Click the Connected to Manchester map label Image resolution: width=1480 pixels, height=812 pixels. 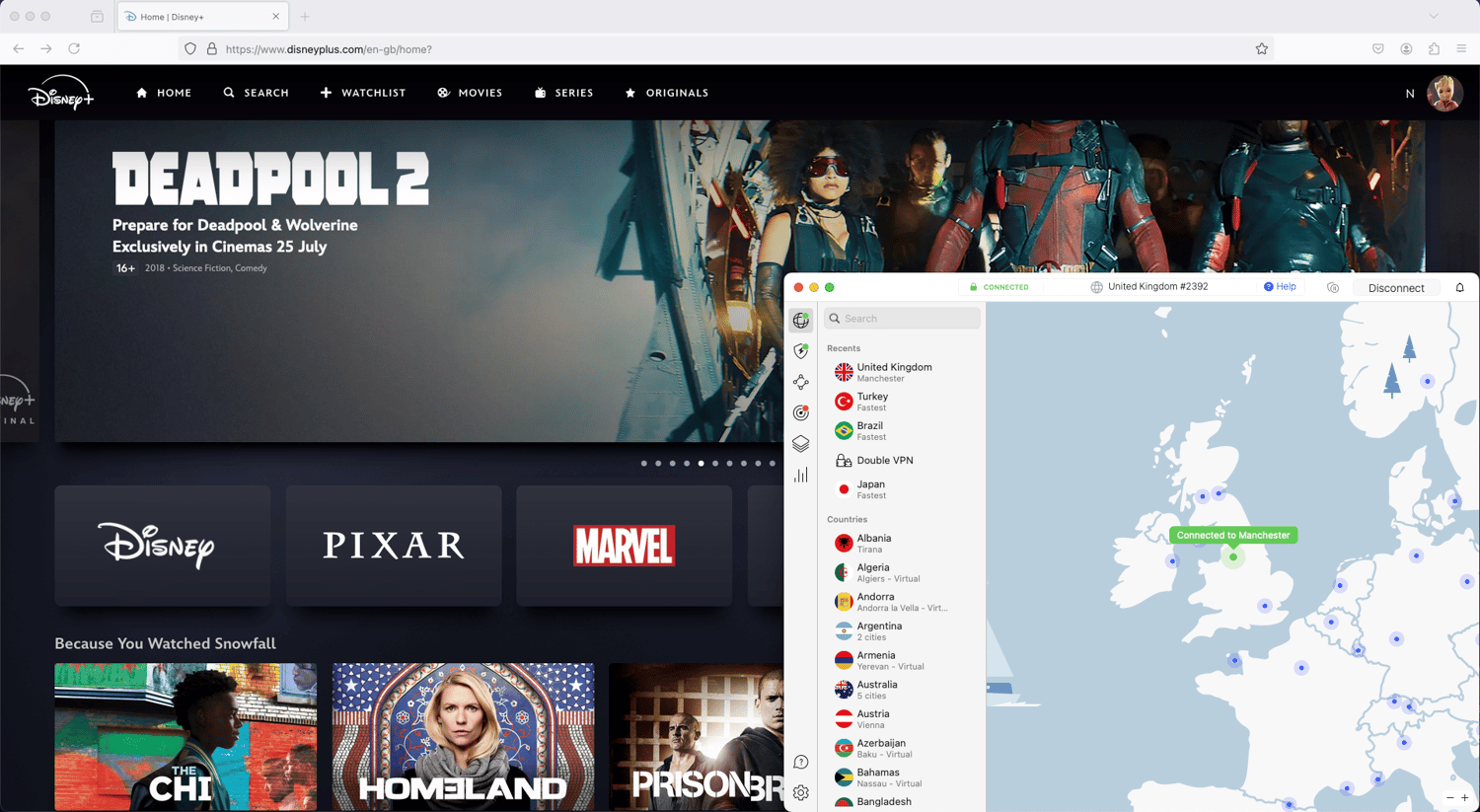point(1232,536)
